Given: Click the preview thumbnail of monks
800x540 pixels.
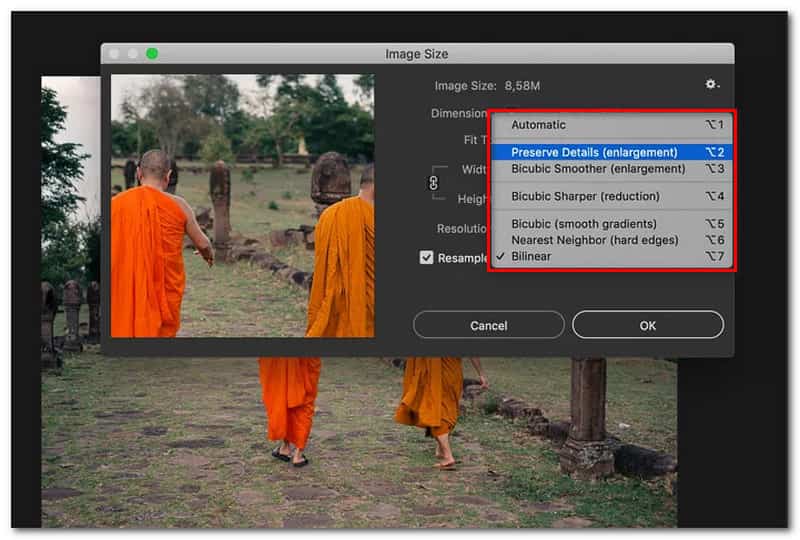Looking at the screenshot, I should point(242,206).
